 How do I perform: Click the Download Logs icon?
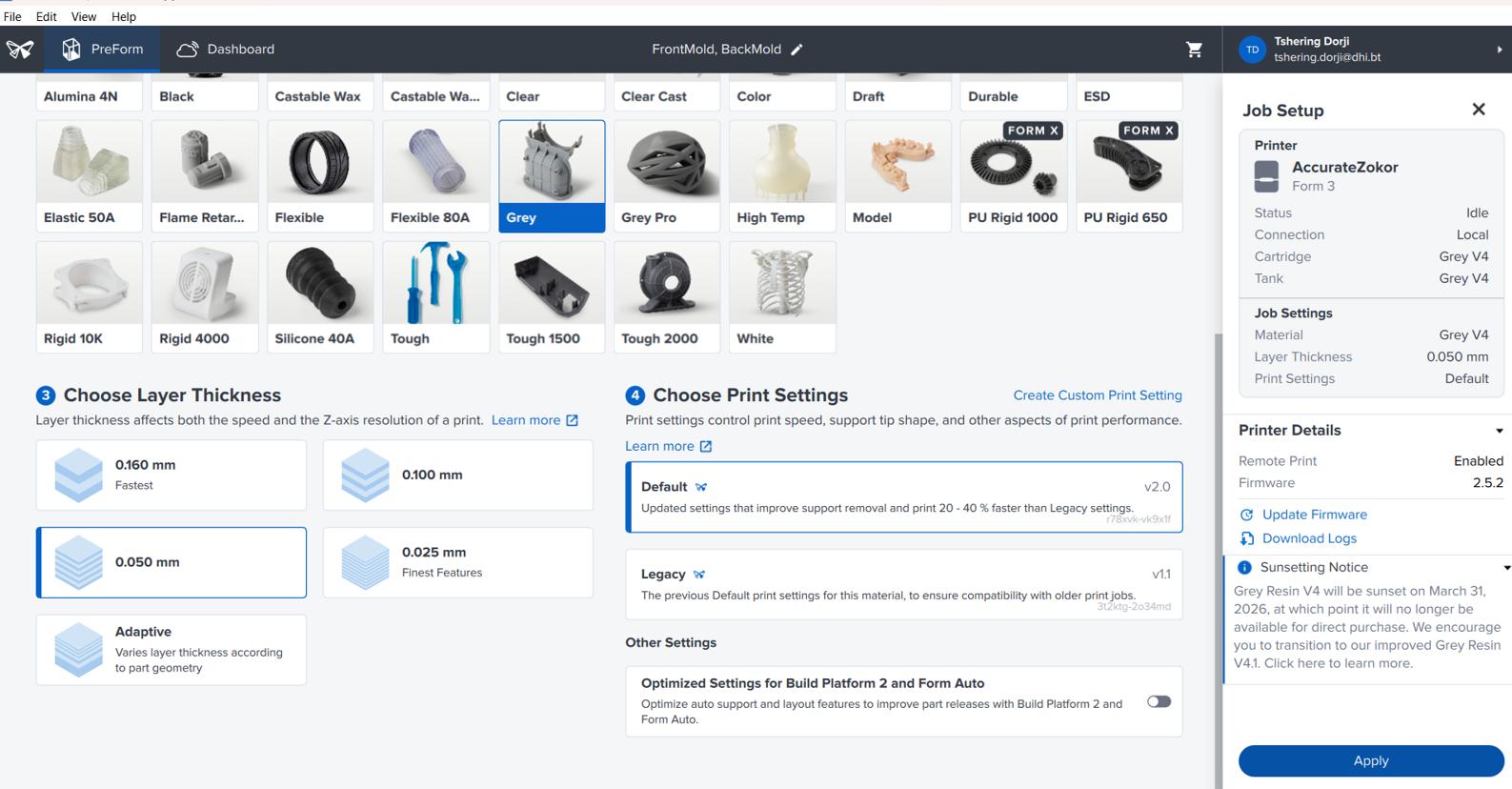coord(1246,538)
